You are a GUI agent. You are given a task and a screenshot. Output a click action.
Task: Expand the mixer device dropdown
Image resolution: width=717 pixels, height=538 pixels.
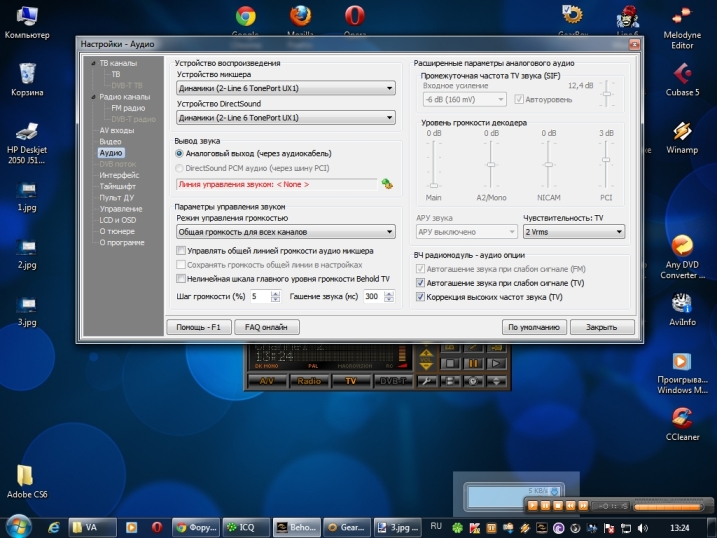click(285, 89)
